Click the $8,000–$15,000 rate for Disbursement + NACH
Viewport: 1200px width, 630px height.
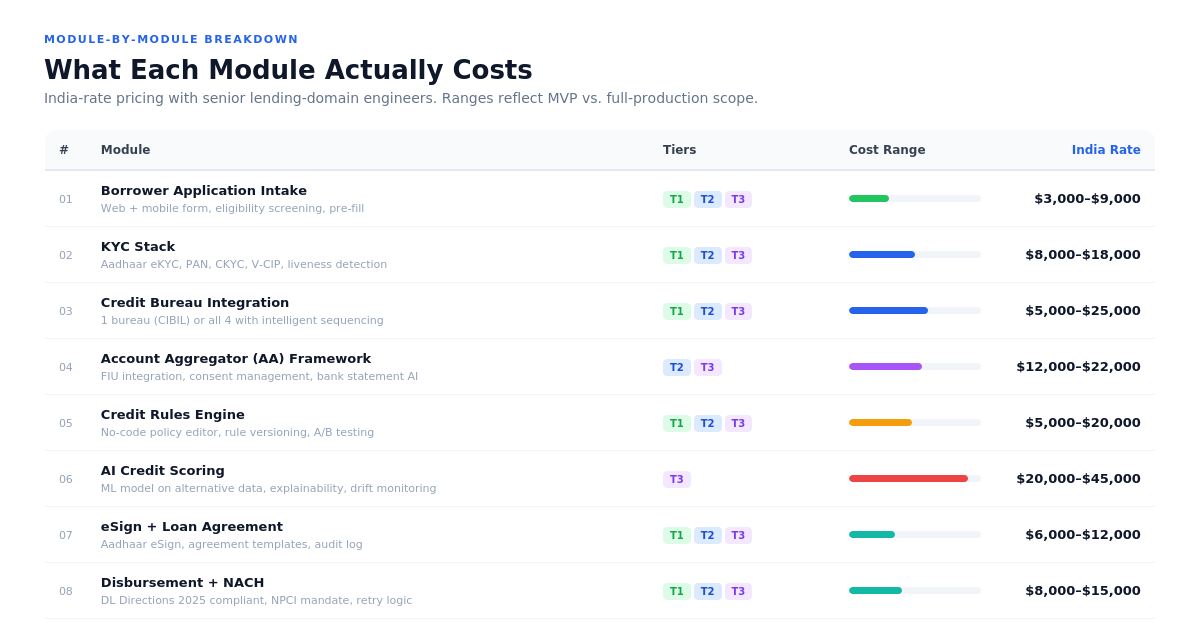1083,591
